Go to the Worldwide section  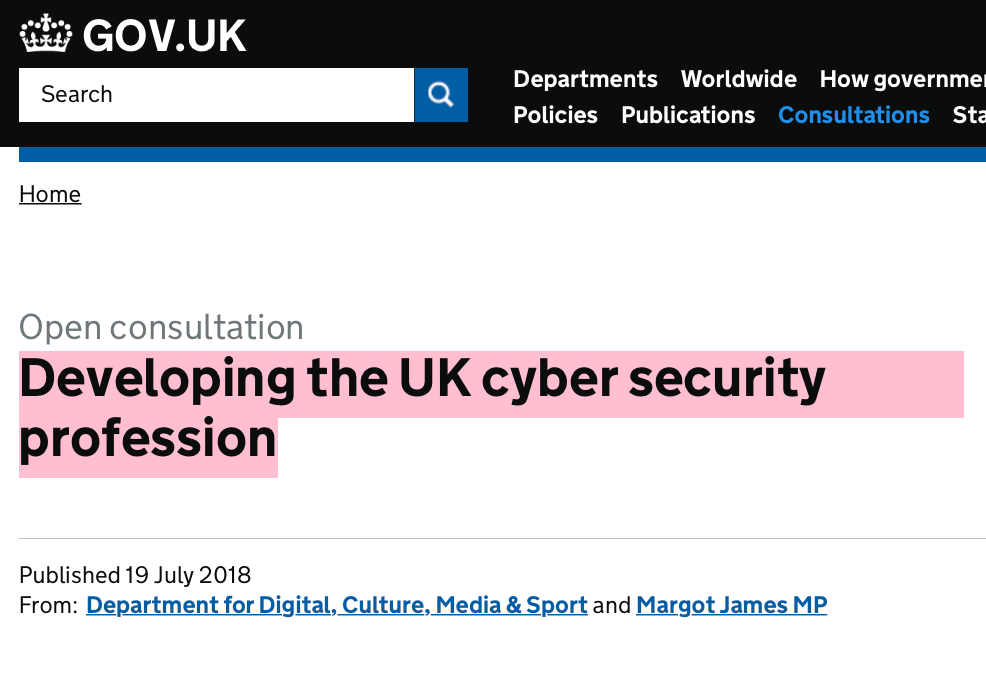[738, 79]
